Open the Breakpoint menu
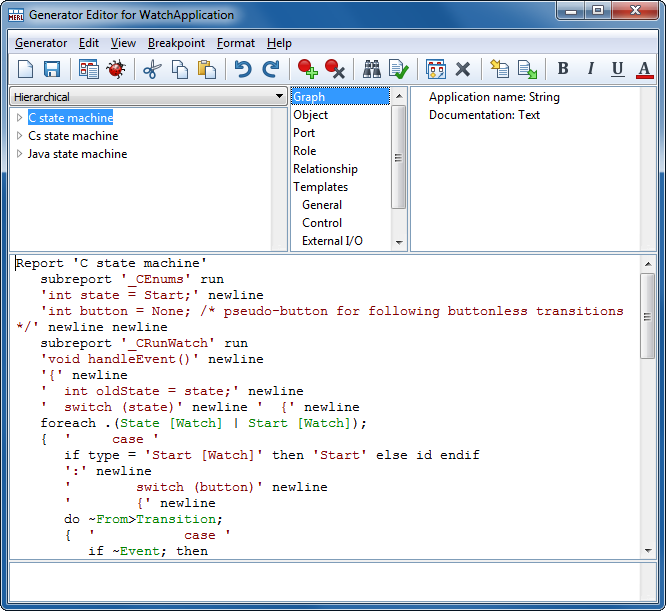This screenshot has width=666, height=611. click(176, 43)
